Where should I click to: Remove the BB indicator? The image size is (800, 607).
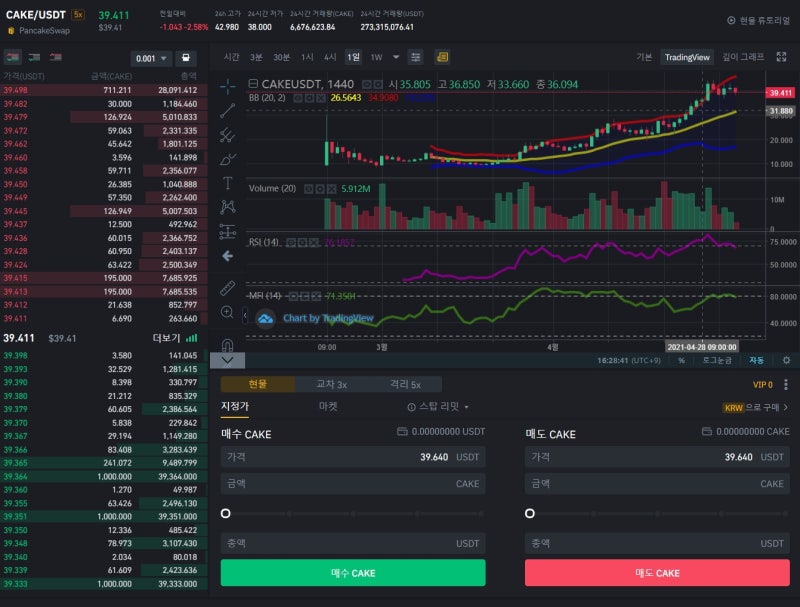pyautogui.click(x=320, y=98)
